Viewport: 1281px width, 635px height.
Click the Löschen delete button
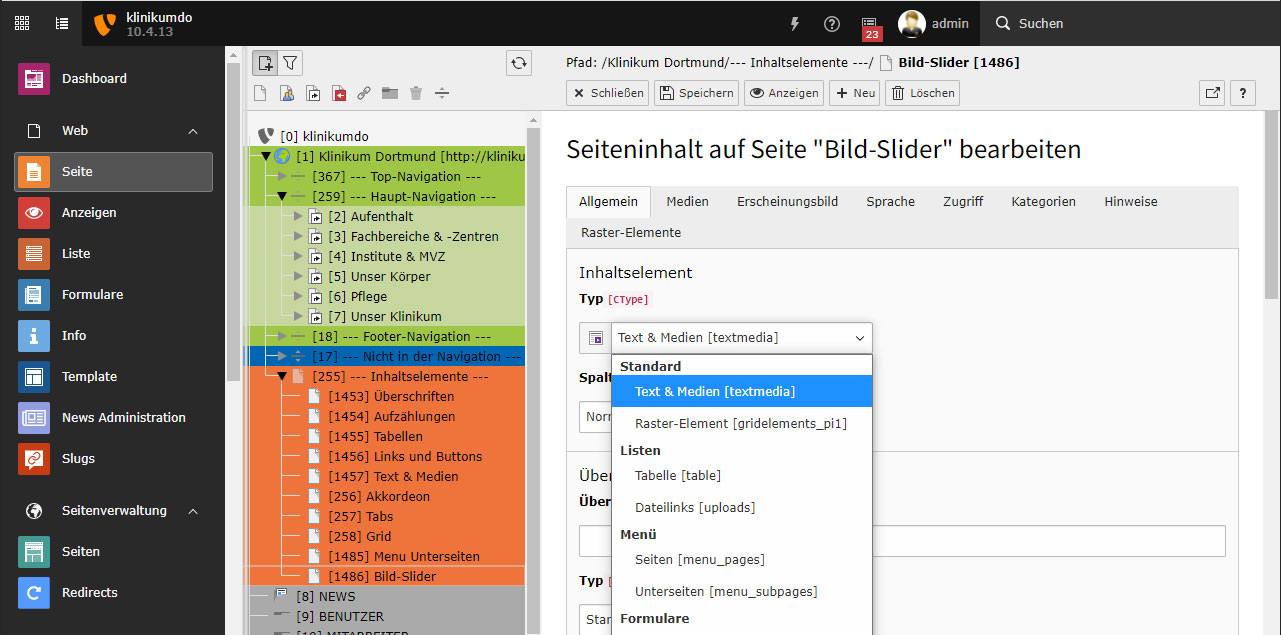click(922, 93)
